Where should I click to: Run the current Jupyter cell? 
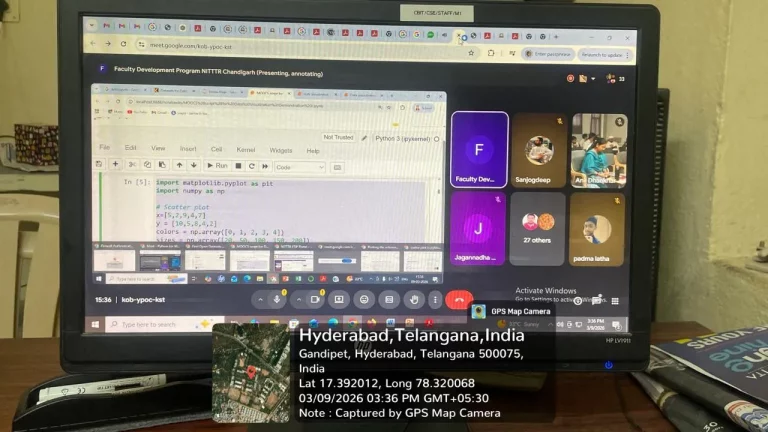pos(217,166)
